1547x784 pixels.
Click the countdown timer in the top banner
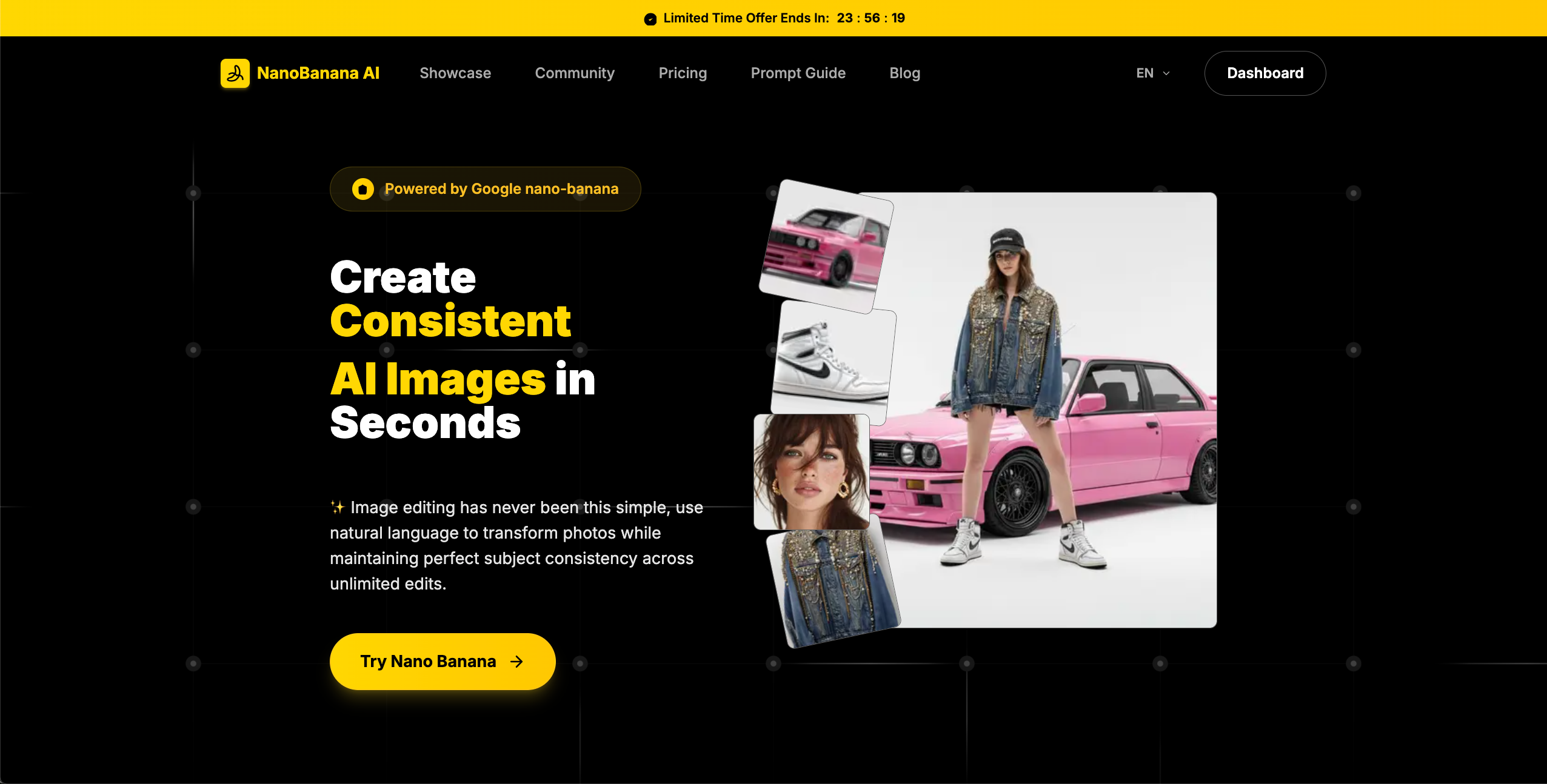(x=870, y=18)
